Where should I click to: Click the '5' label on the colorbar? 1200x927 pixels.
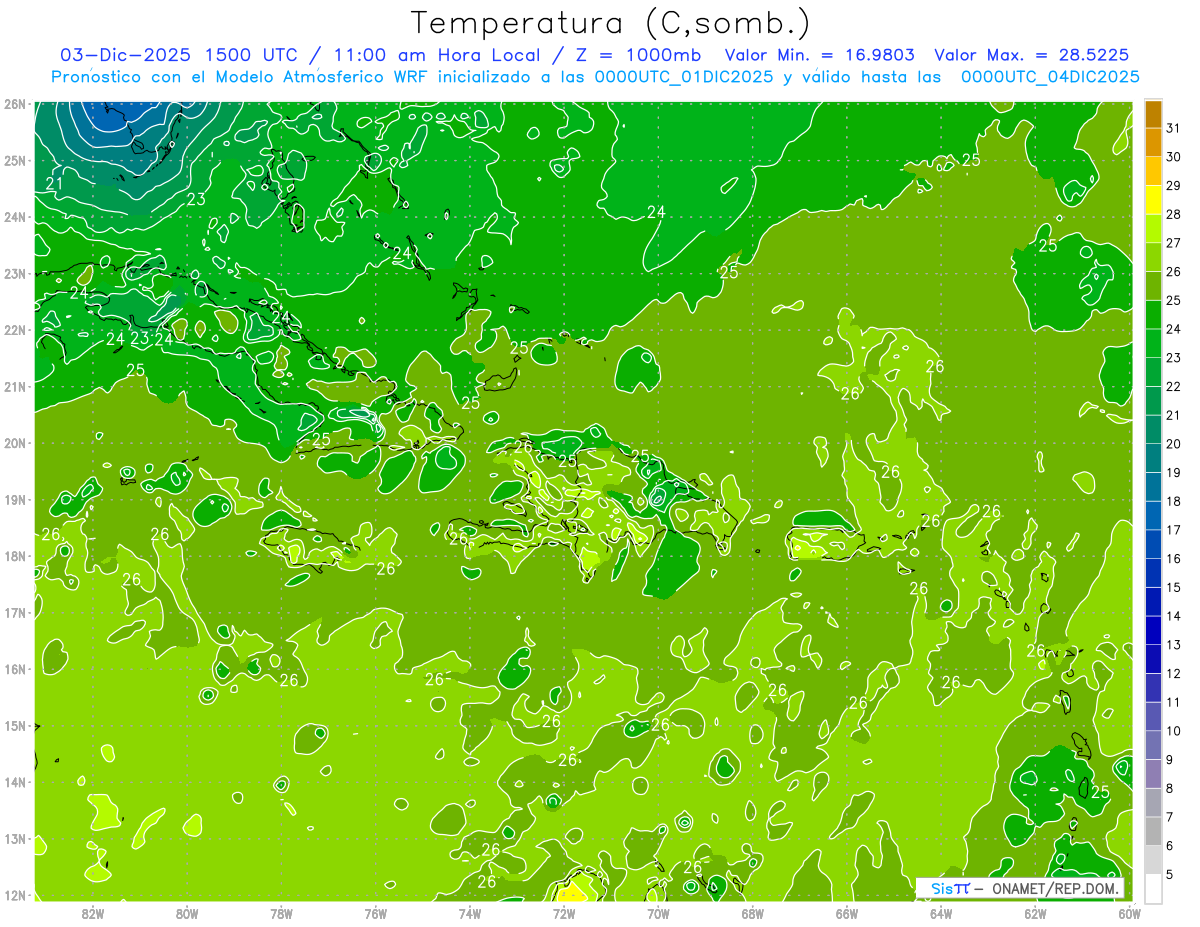1171,875
